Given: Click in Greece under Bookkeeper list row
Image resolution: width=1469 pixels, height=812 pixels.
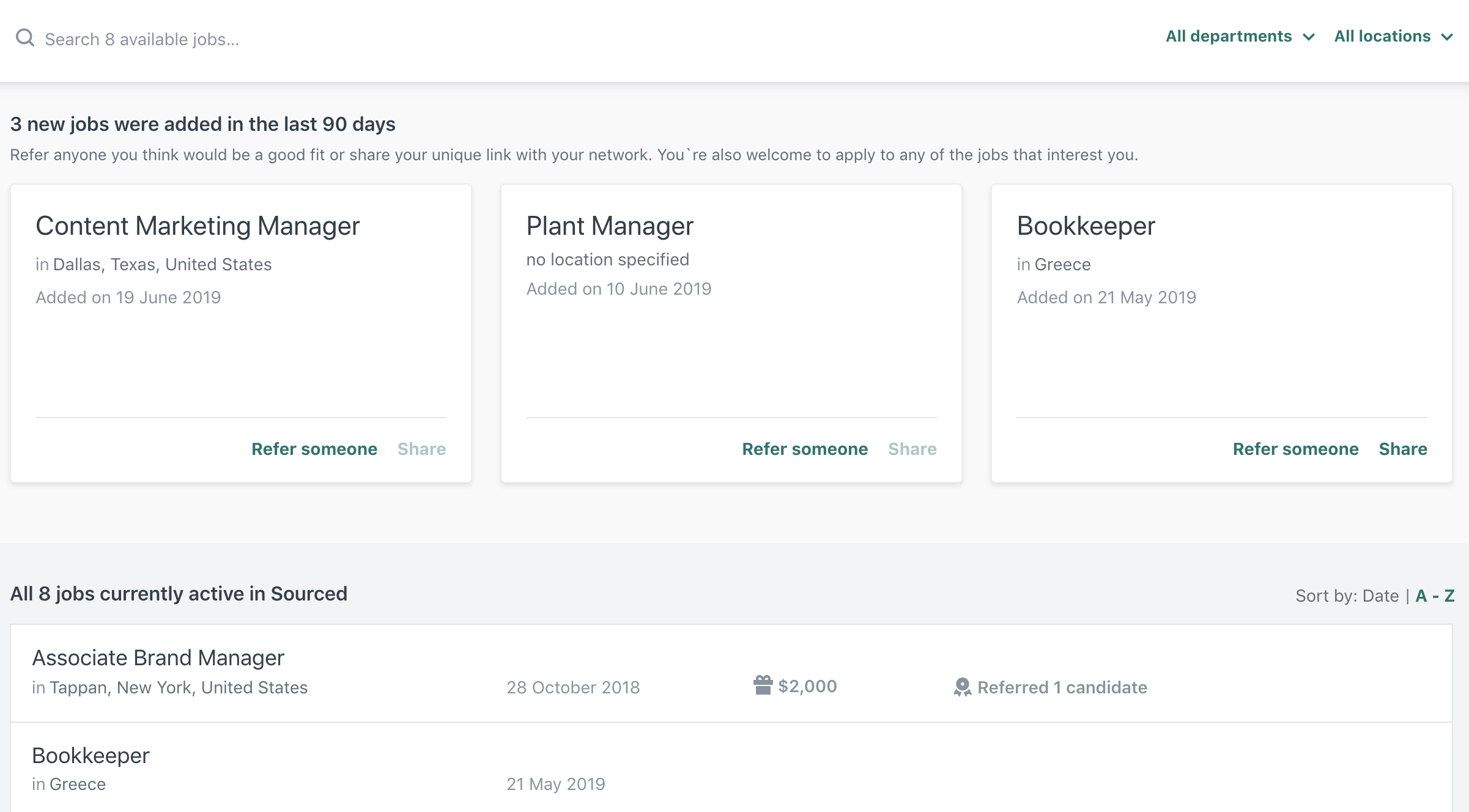Looking at the screenshot, I should click(x=68, y=784).
